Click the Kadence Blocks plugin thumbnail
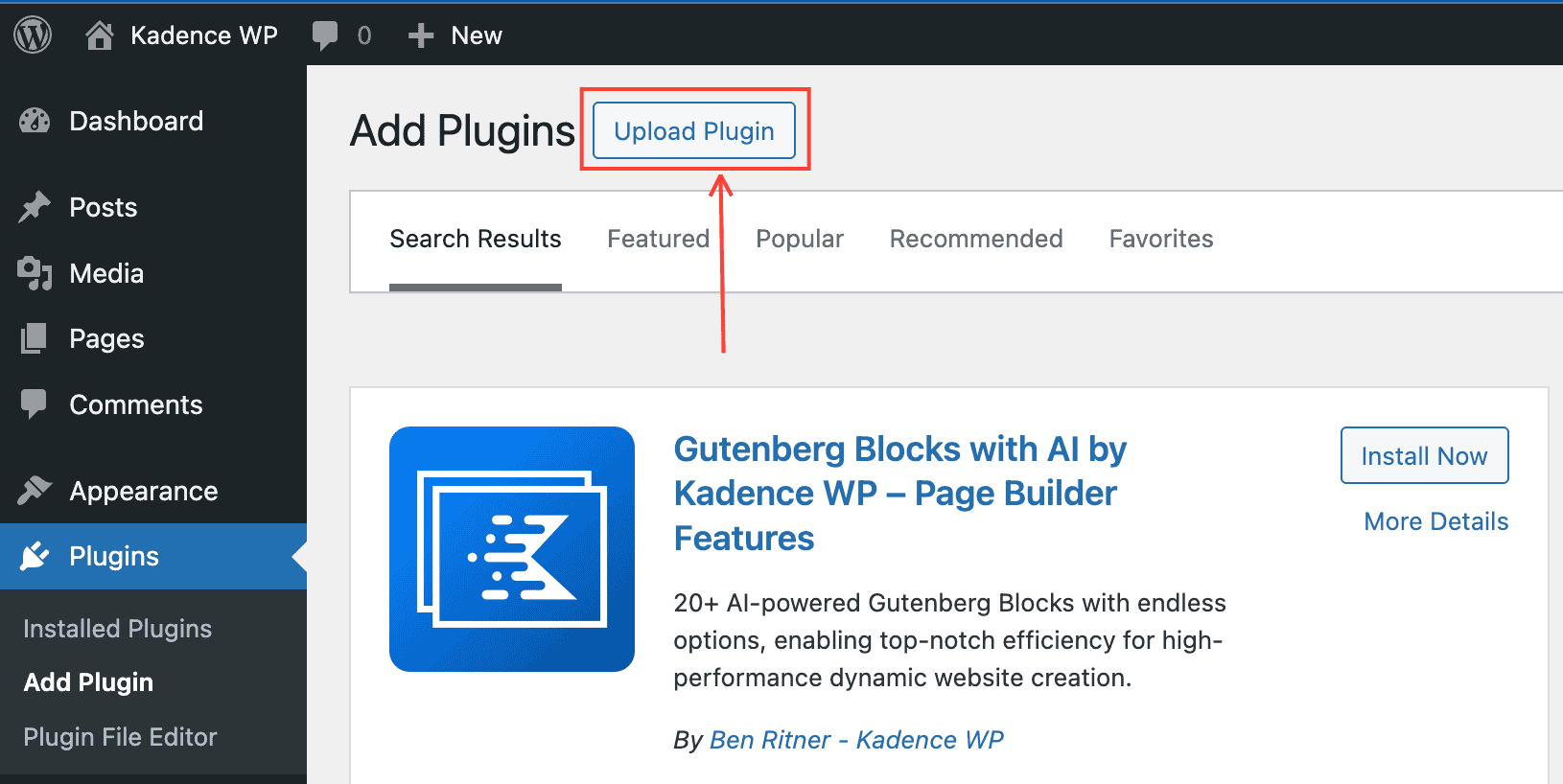Viewport: 1563px width, 784px height. (512, 549)
